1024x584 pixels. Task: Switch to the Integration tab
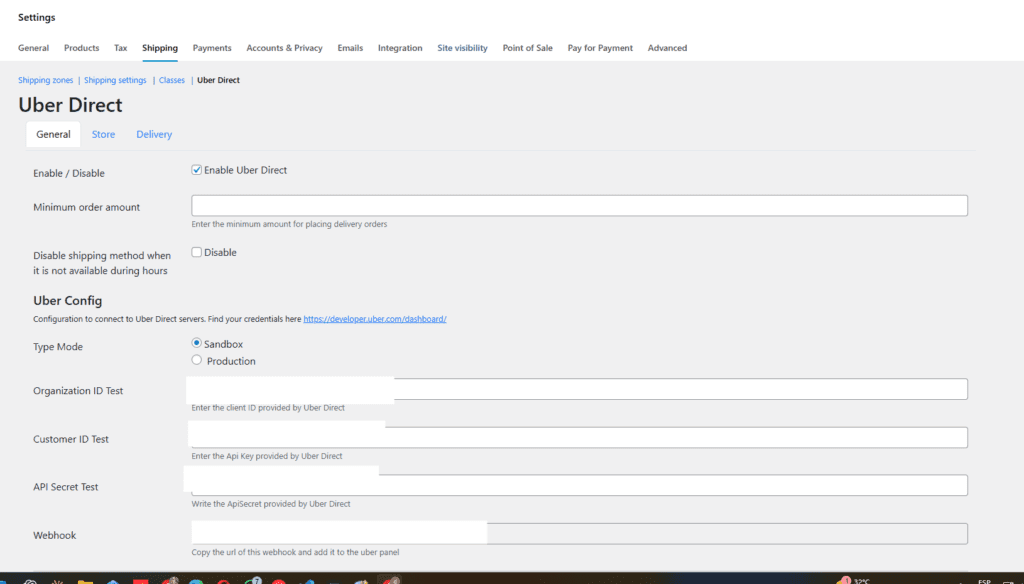[x=400, y=48]
